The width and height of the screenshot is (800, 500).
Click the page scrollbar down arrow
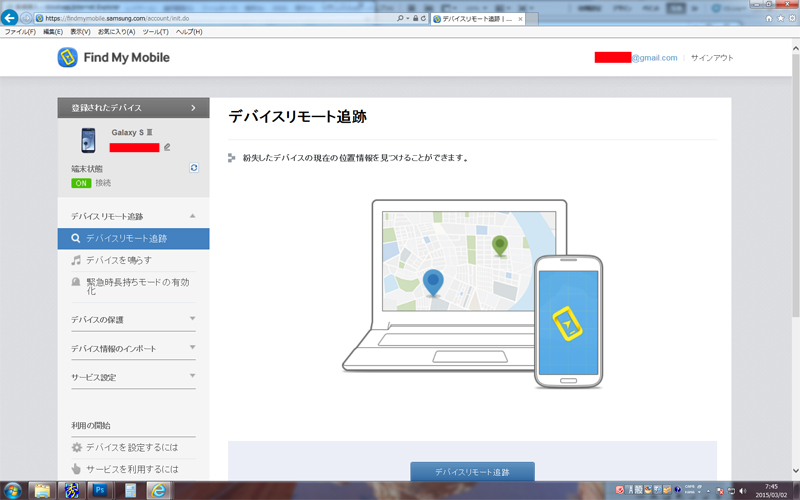795,470
